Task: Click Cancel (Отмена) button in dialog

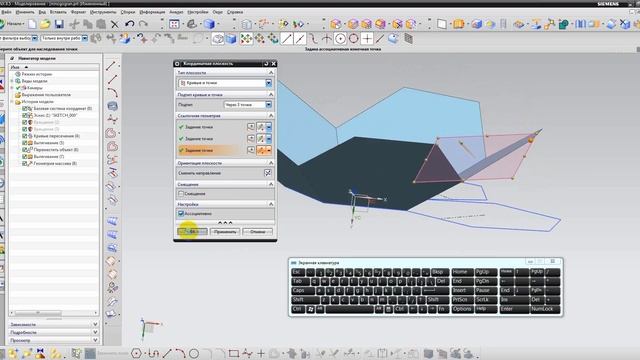Action: 258,232
